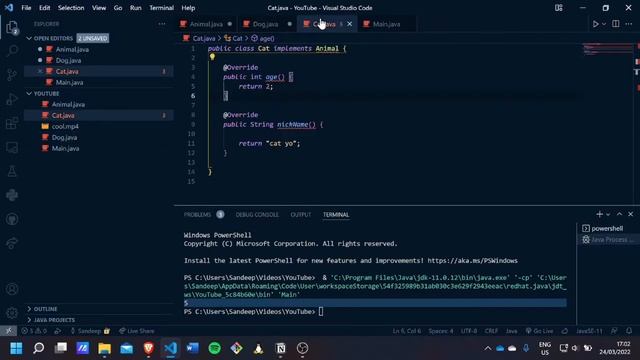Screen dimensions: 640x360
Task: Open the Python icon in activity bar
Action: point(12,195)
